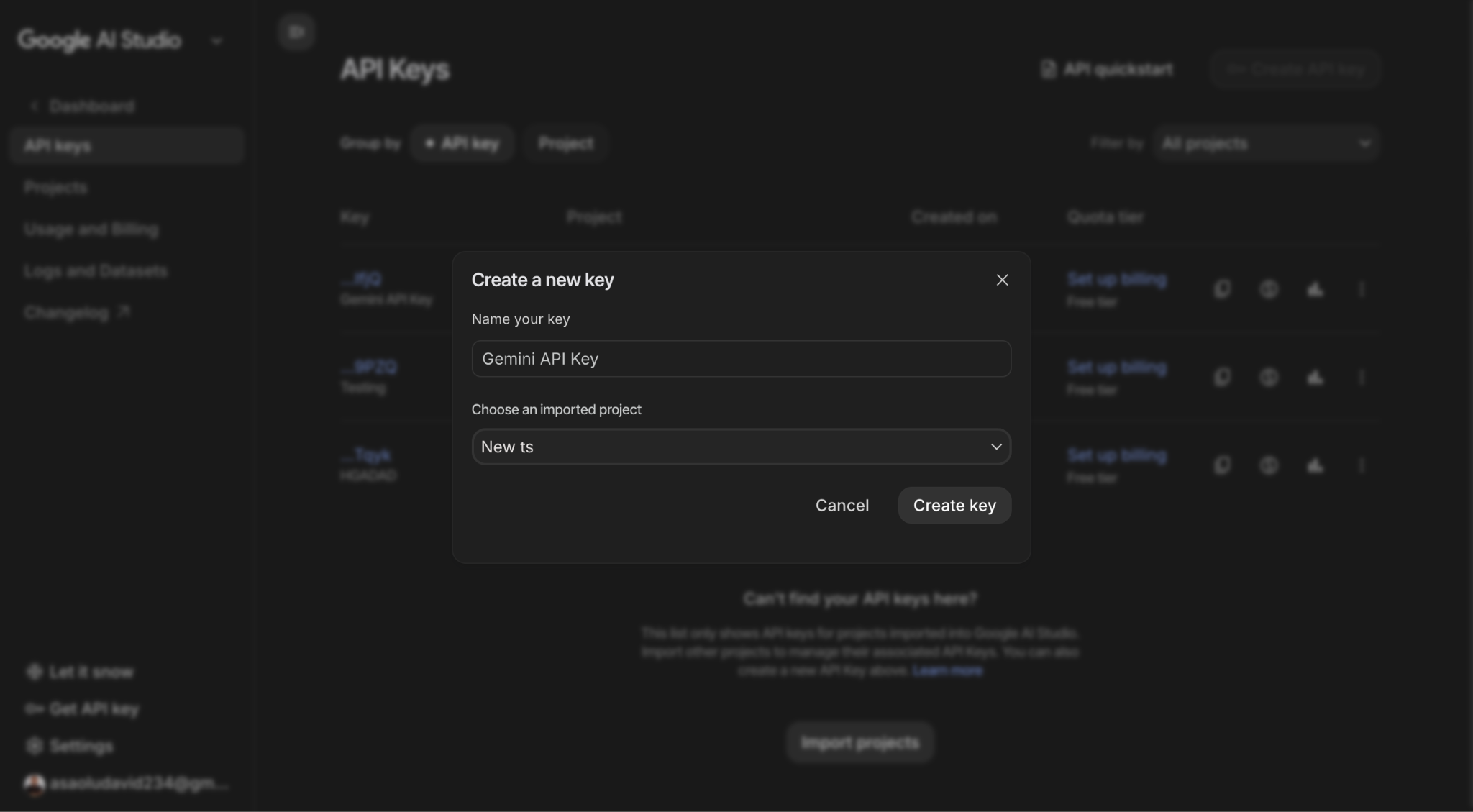
Task: Open the Changelog external link
Action: point(76,313)
